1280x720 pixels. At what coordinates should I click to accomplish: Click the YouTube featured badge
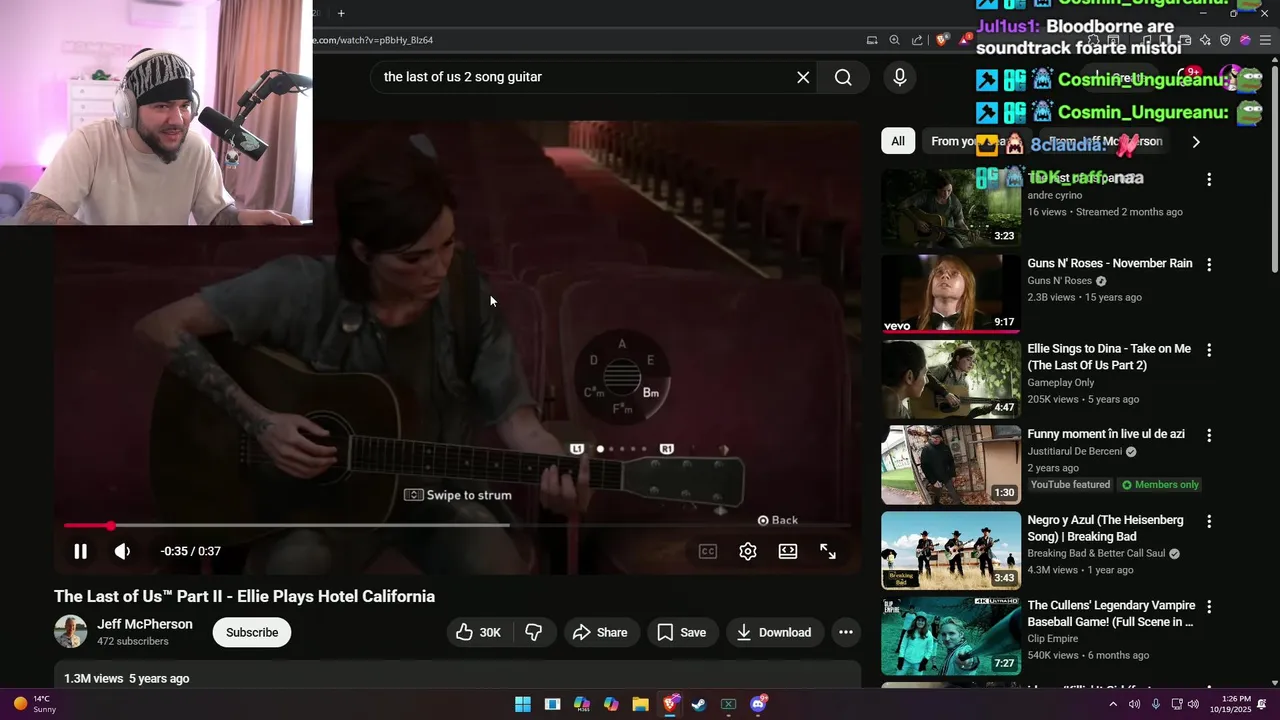coord(1070,485)
